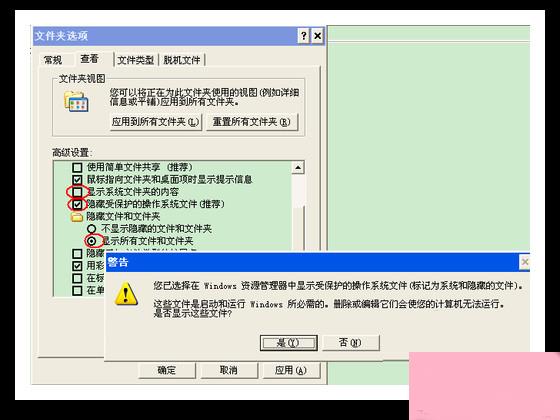Click the yellow warning triangle icon
The width and height of the screenshot is (560, 420).
126,294
